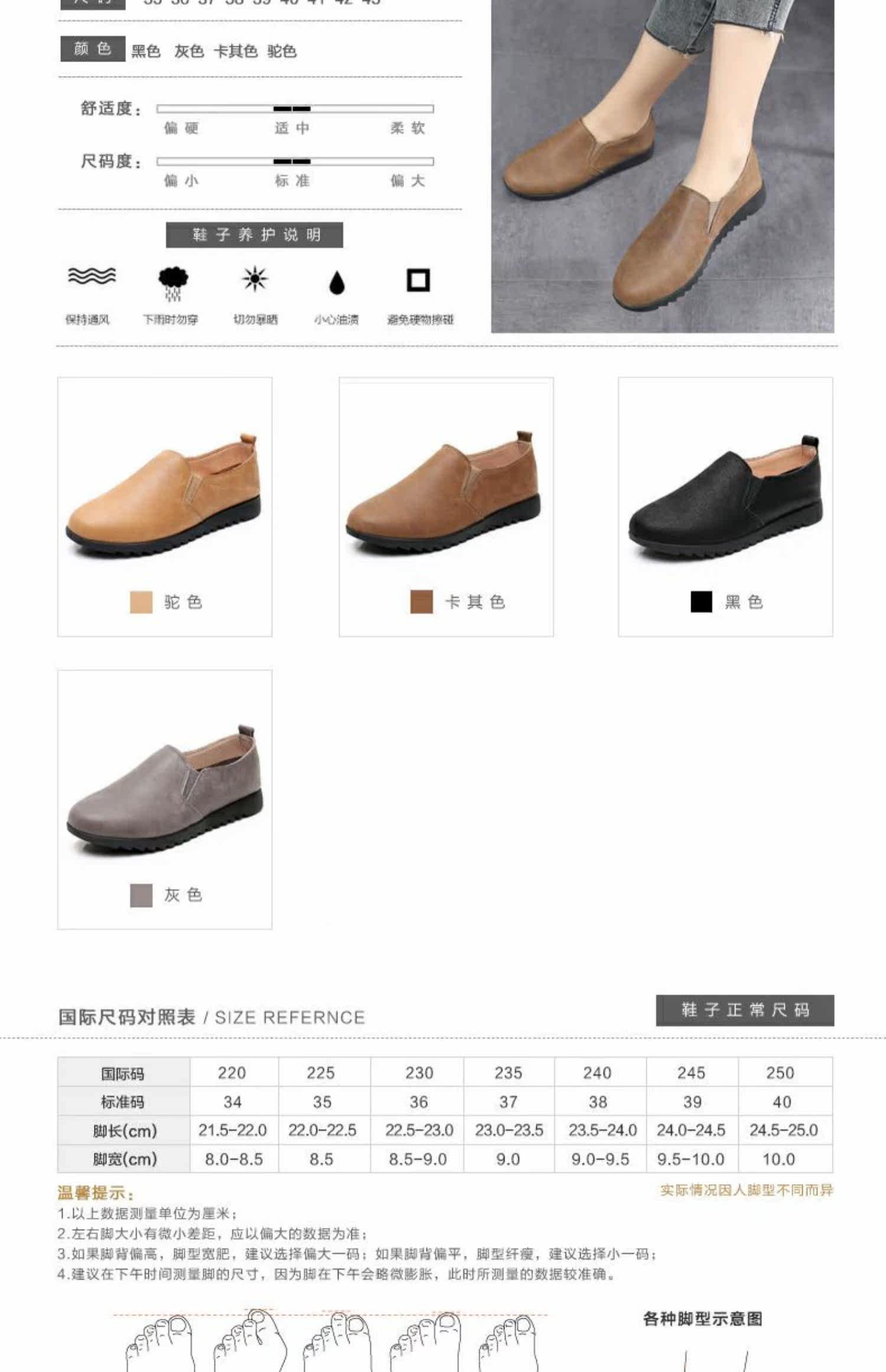Click the keep-ventilated wave icon
This screenshot has width=886, height=1372.
[92, 276]
